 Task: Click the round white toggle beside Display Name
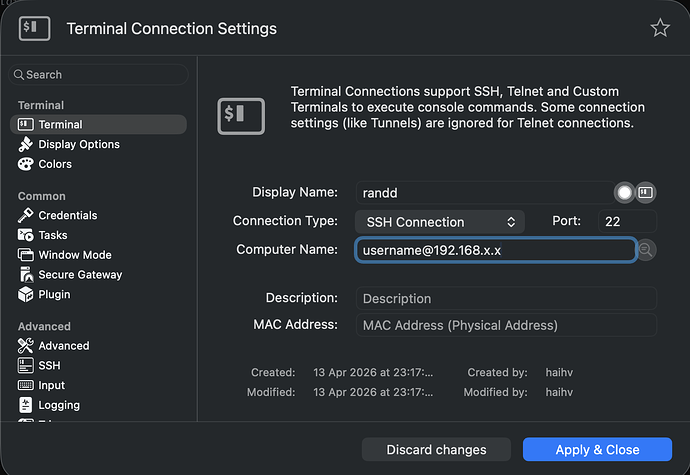coord(625,192)
